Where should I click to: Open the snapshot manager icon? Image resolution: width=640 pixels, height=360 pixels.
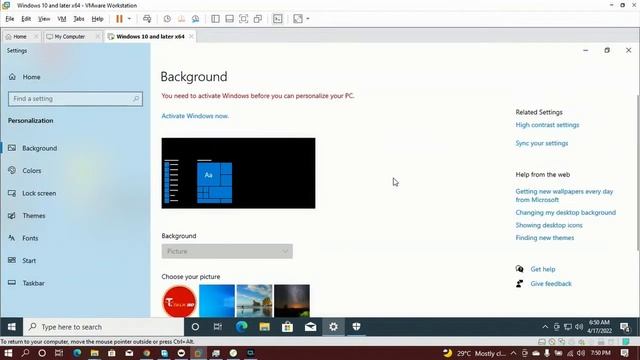[x=196, y=19]
